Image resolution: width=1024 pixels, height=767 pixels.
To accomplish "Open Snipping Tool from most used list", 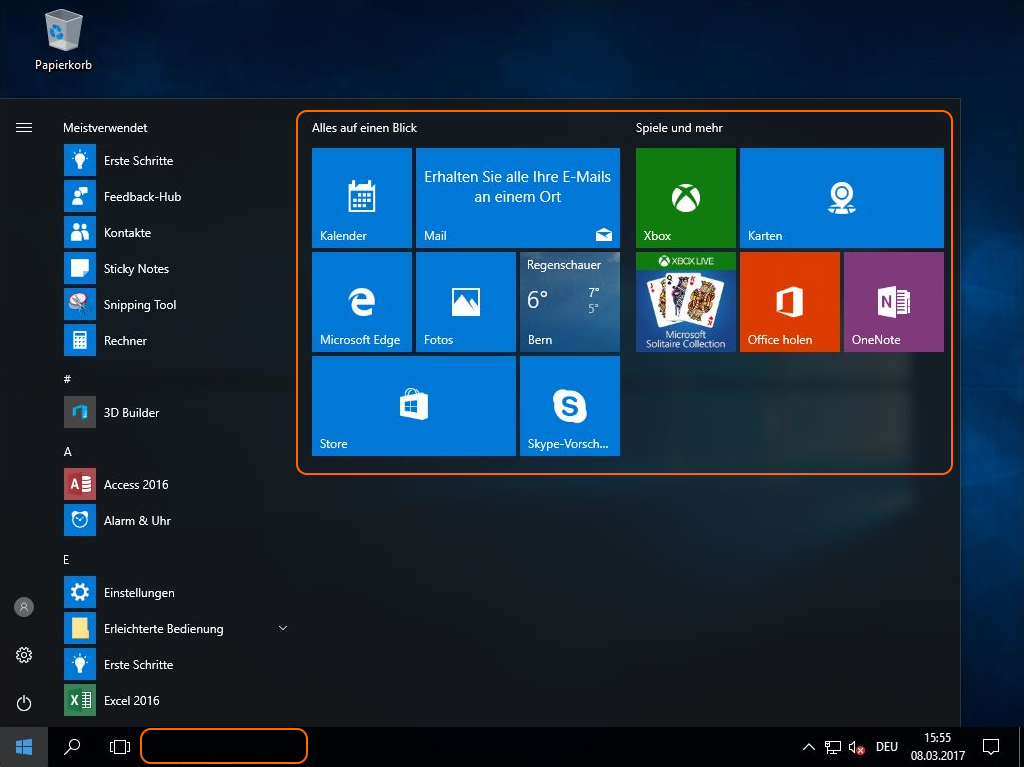I will coord(140,305).
